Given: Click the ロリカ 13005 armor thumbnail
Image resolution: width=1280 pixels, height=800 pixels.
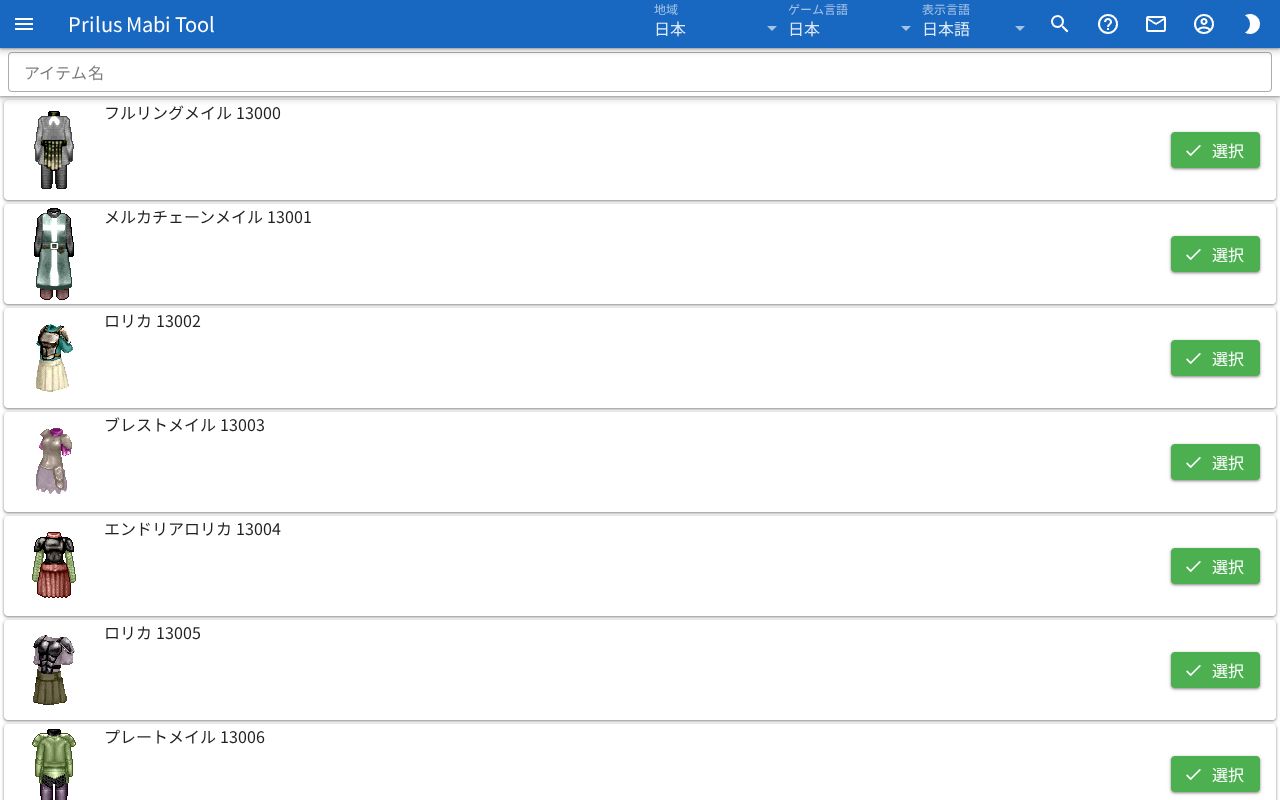Looking at the screenshot, I should pyautogui.click(x=54, y=670).
